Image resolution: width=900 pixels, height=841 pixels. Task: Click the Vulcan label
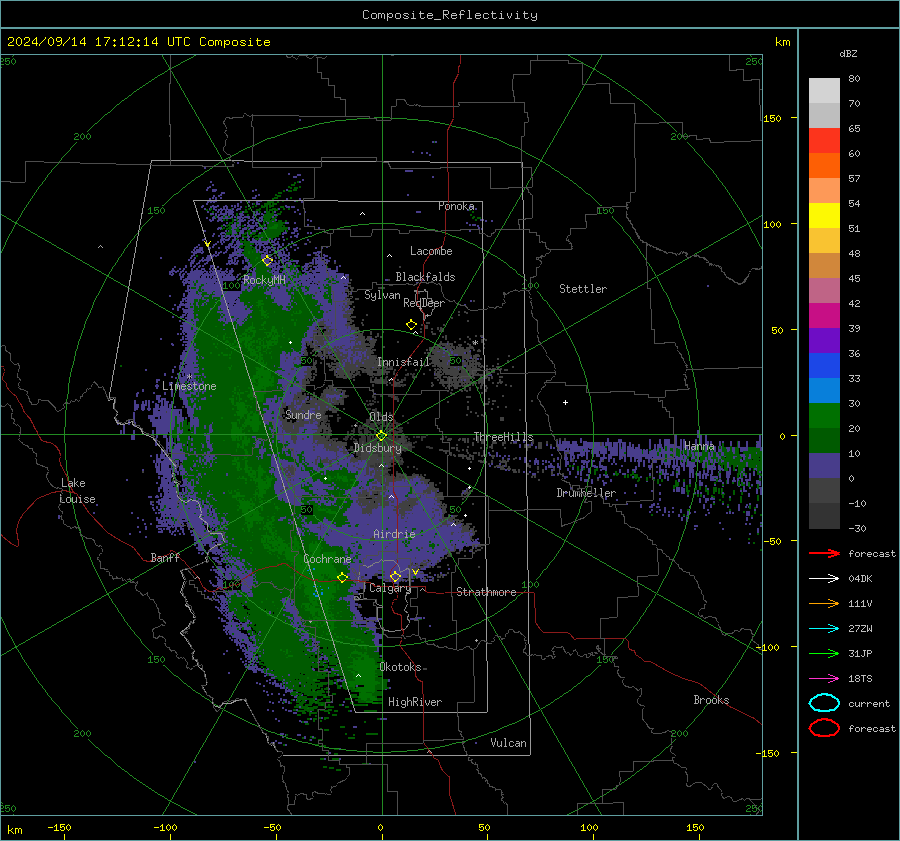coord(508,743)
